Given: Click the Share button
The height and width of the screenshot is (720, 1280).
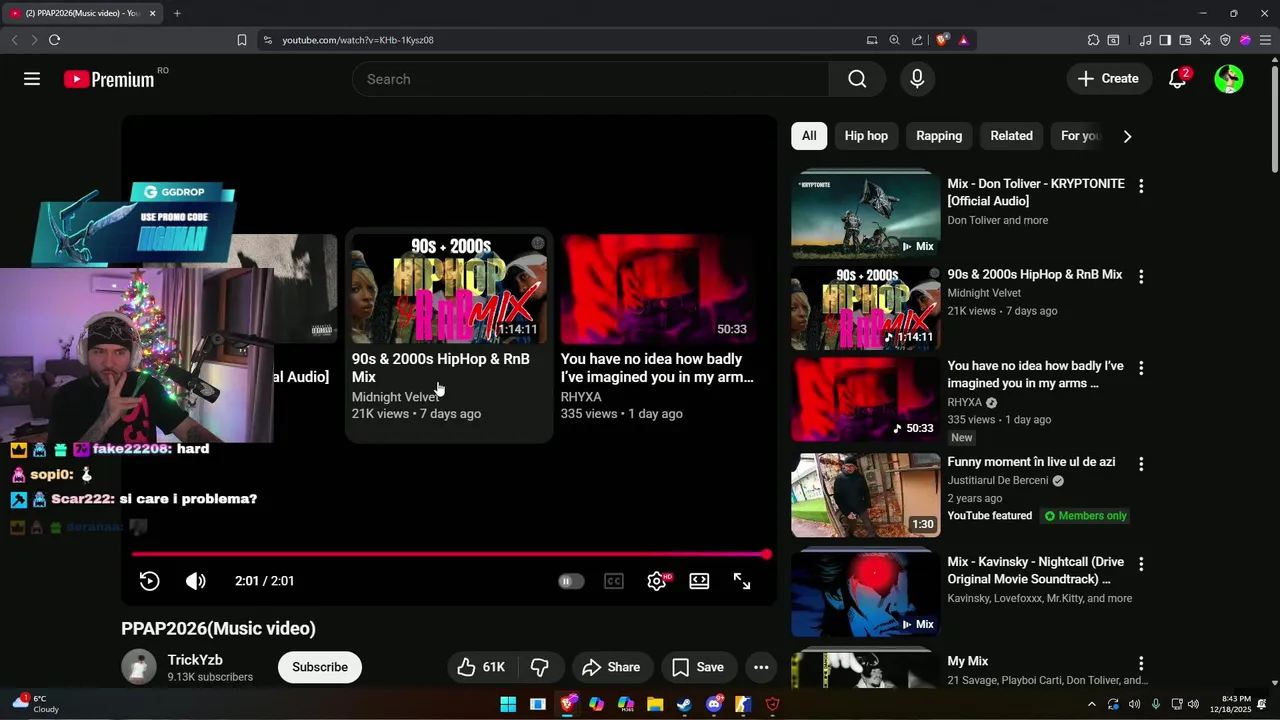Looking at the screenshot, I should pyautogui.click(x=611, y=667).
